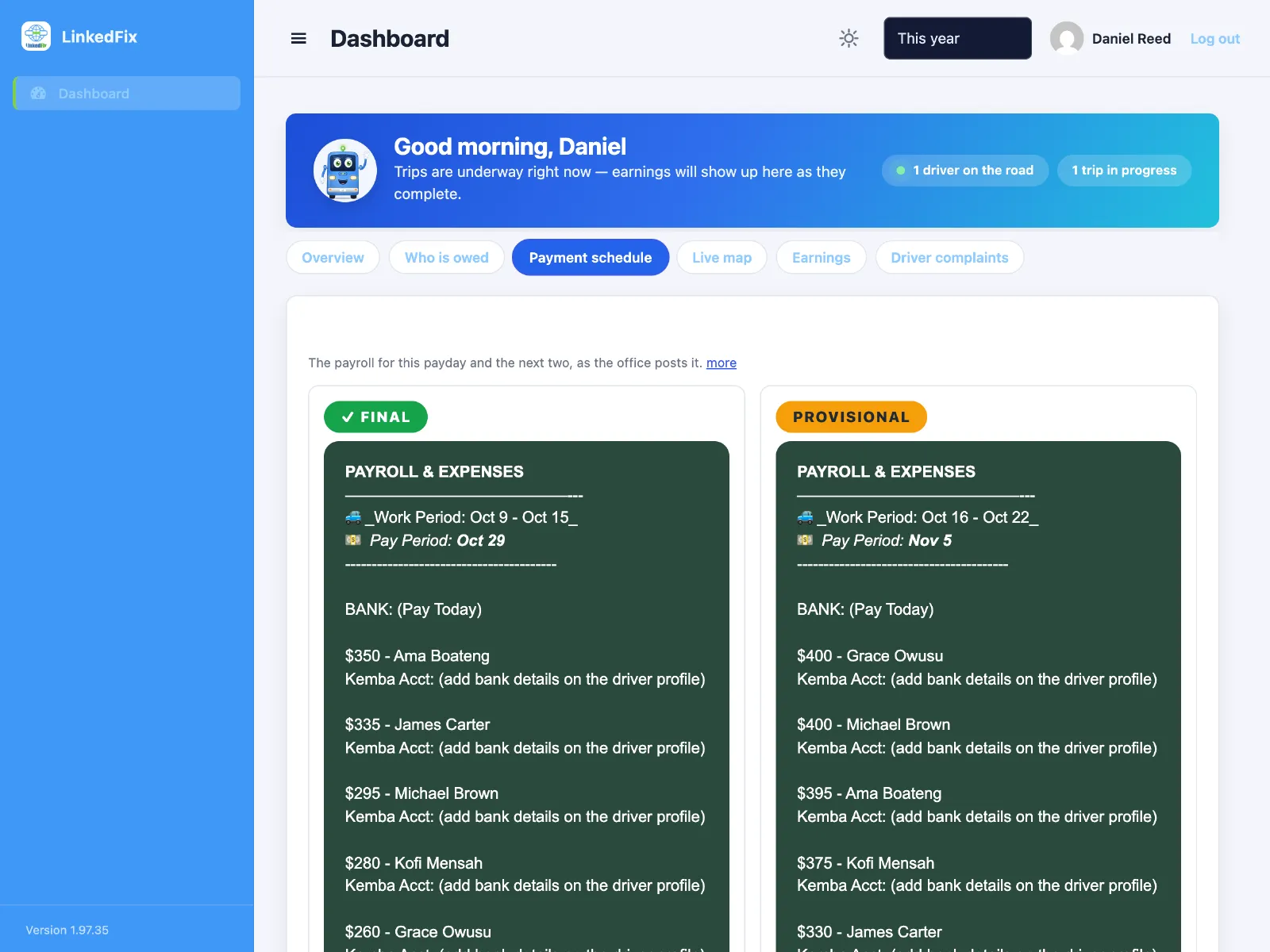Screen dimensions: 1270x952
Task: Click the $330 - James Carter line
Action: pos(869,932)
